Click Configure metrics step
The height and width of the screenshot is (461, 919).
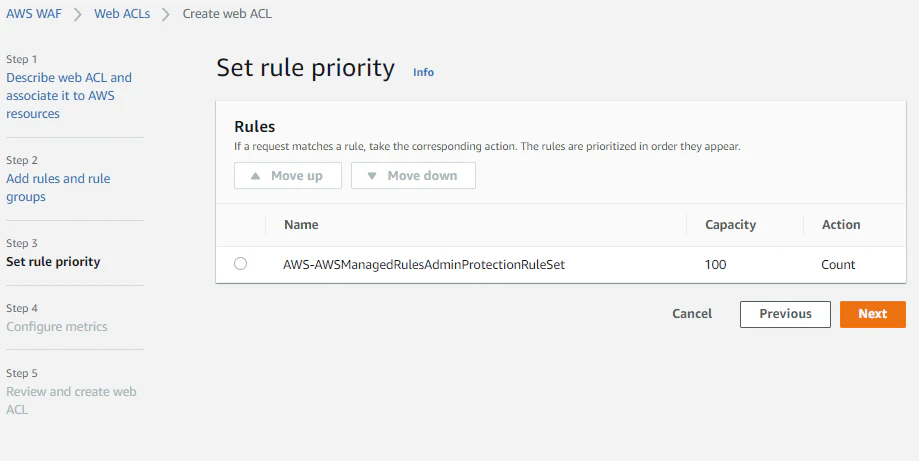pos(57,327)
